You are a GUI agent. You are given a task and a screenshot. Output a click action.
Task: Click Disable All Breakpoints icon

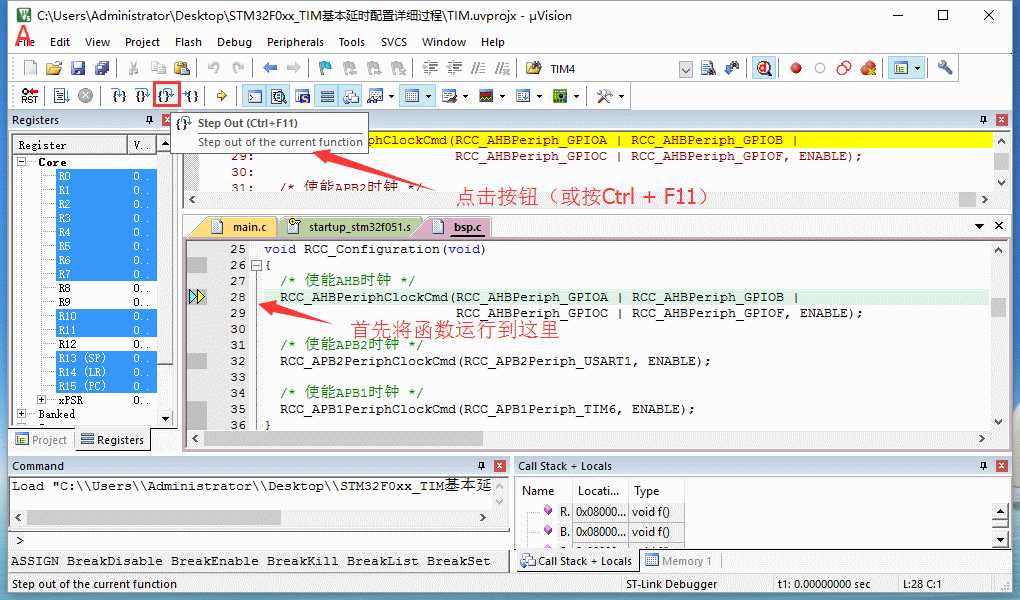pos(844,68)
